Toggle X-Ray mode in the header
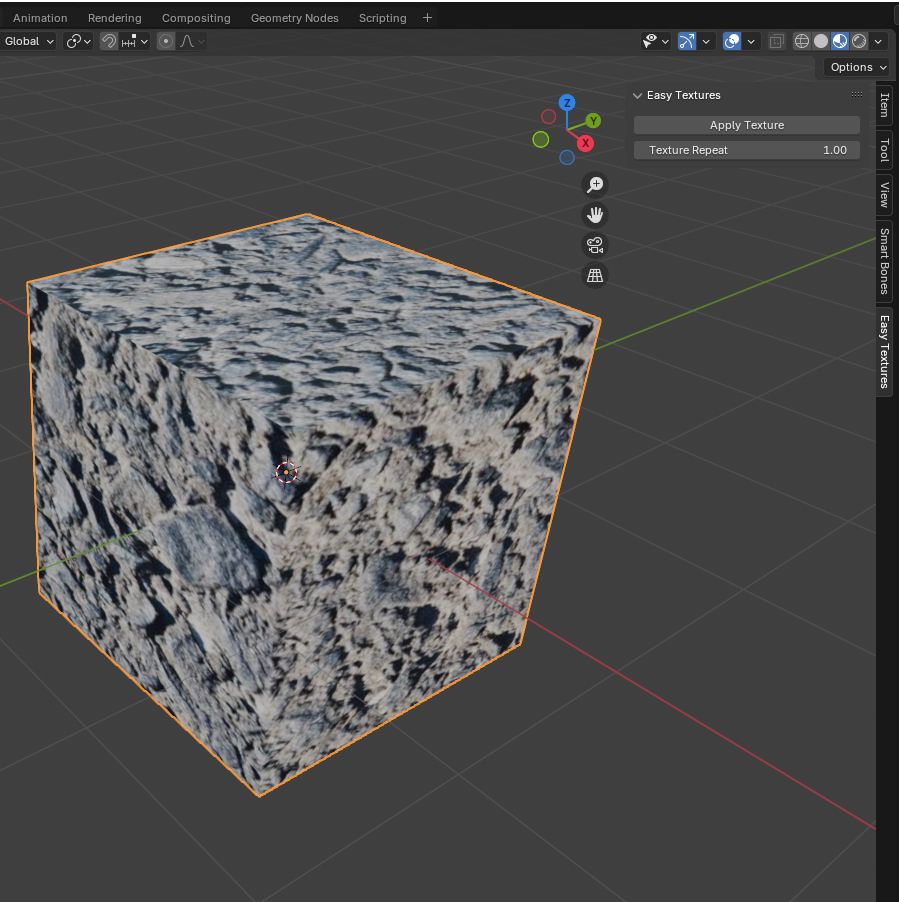 tap(775, 41)
